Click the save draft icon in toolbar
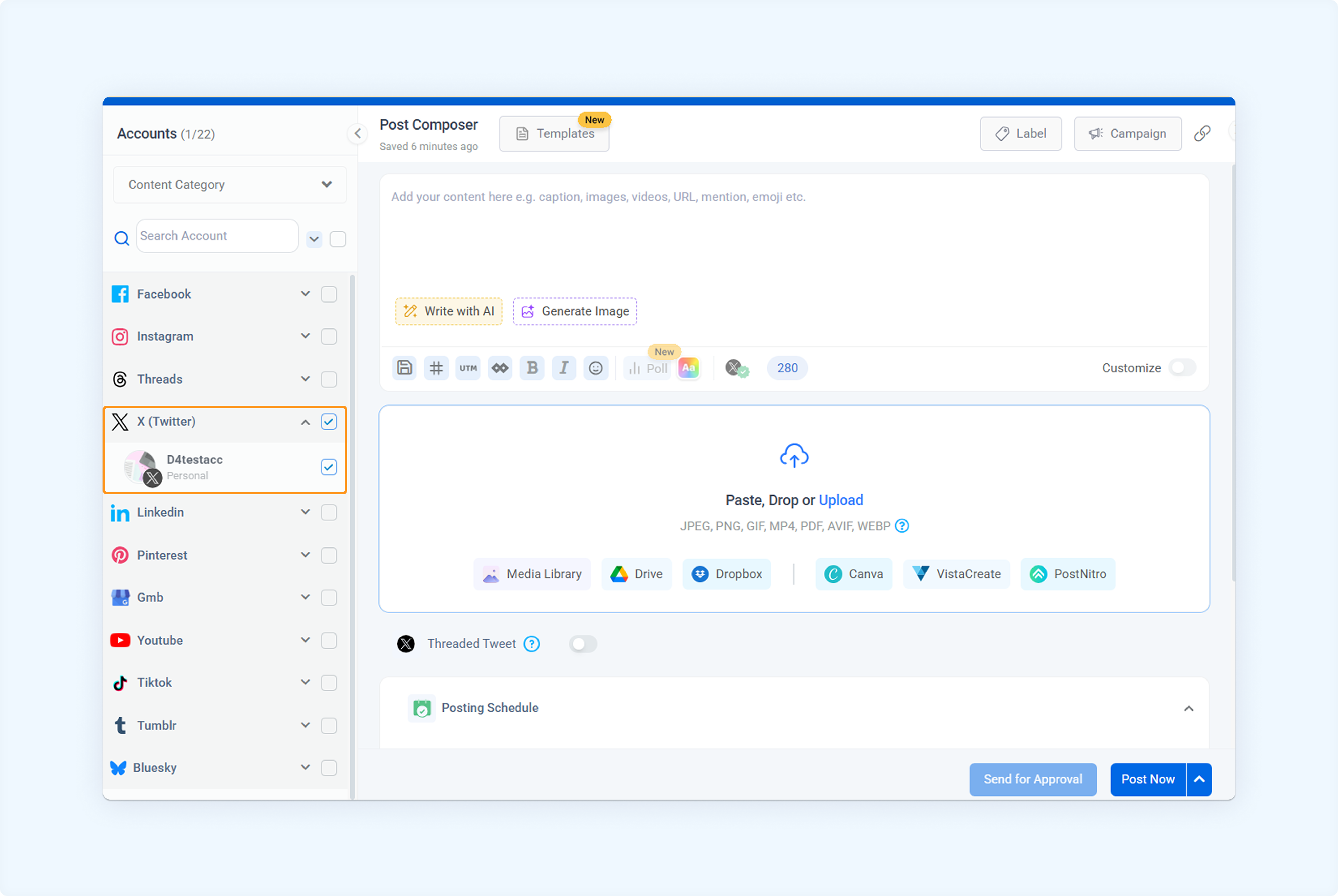 point(405,368)
